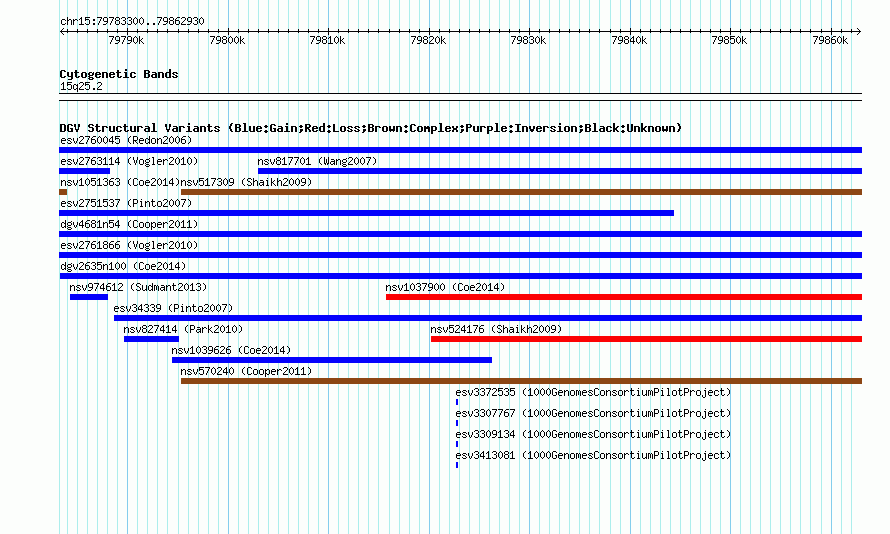Click the 79790k ruler tick label

pyautogui.click(x=126, y=40)
